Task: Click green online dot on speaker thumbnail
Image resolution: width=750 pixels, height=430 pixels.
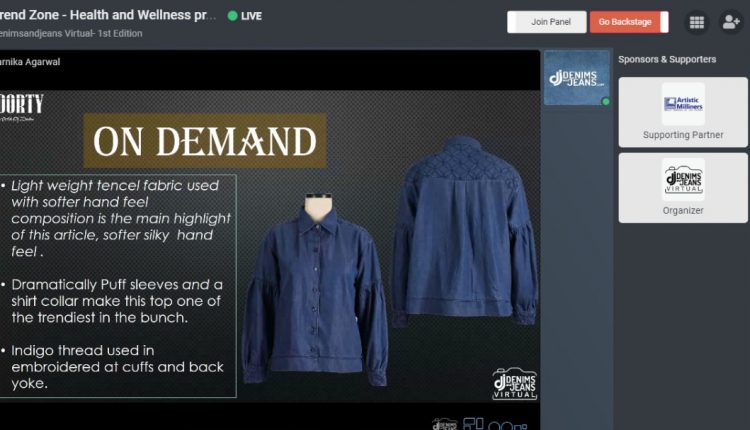Action: (x=606, y=101)
